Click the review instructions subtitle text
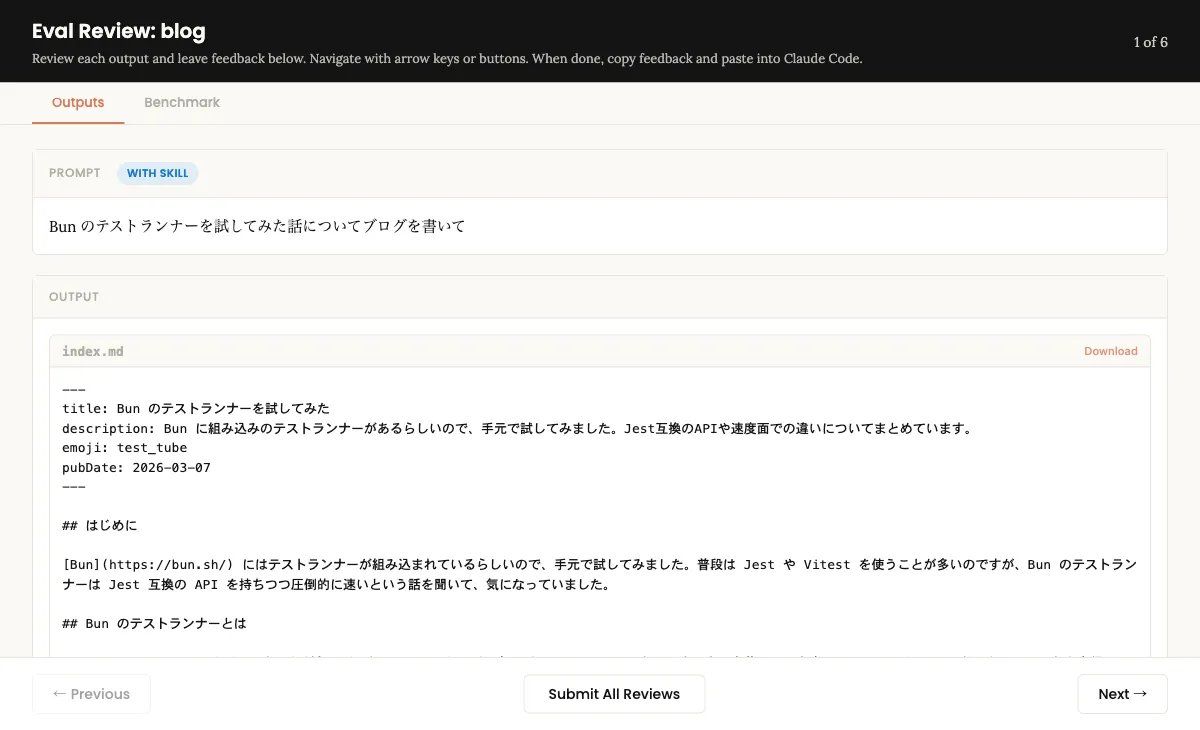Viewport: 1200px width, 730px height. pos(447,59)
